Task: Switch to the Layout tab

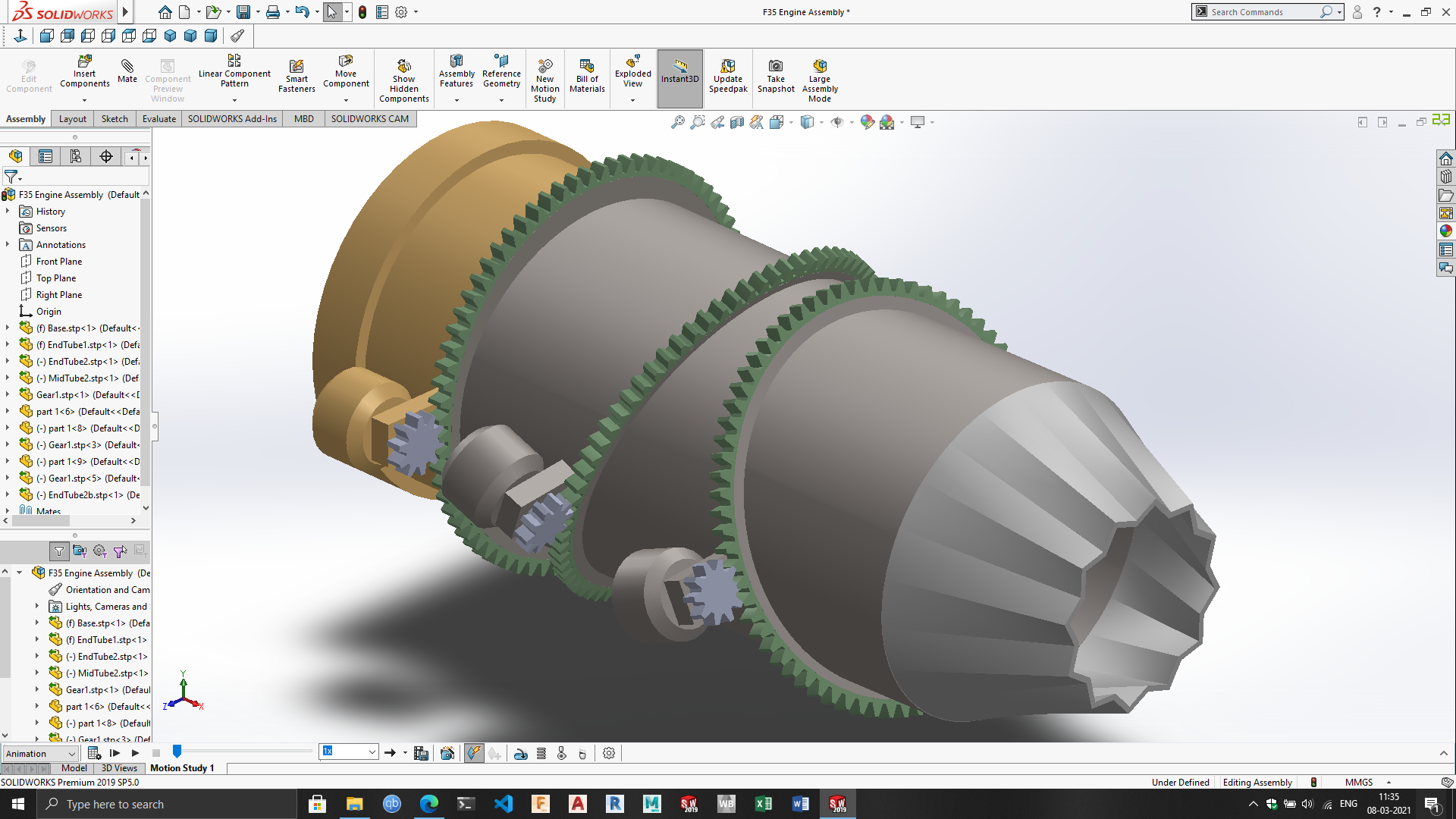Action: click(x=73, y=119)
